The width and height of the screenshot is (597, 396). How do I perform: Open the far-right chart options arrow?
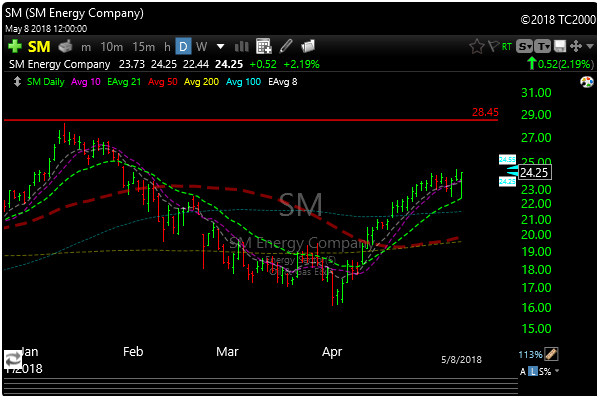tap(590, 46)
